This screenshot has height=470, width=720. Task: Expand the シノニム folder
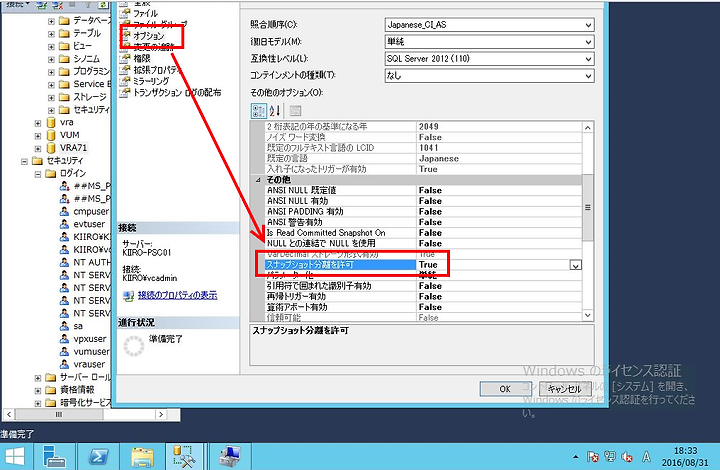[x=51, y=59]
